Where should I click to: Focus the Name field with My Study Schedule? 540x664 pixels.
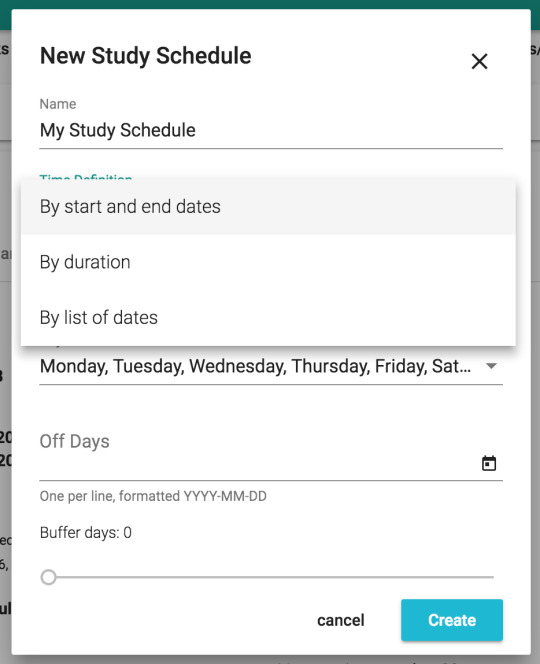tap(271, 130)
